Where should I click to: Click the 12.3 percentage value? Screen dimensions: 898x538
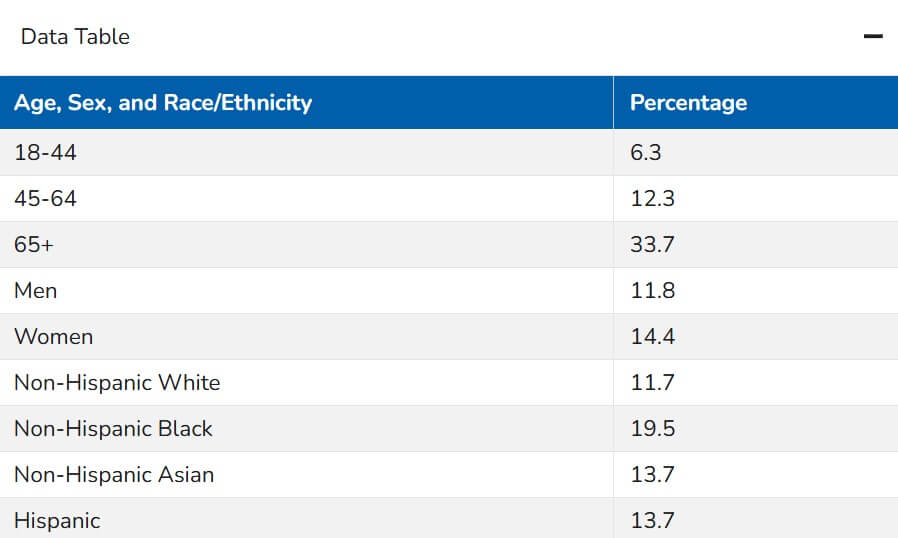(652, 199)
